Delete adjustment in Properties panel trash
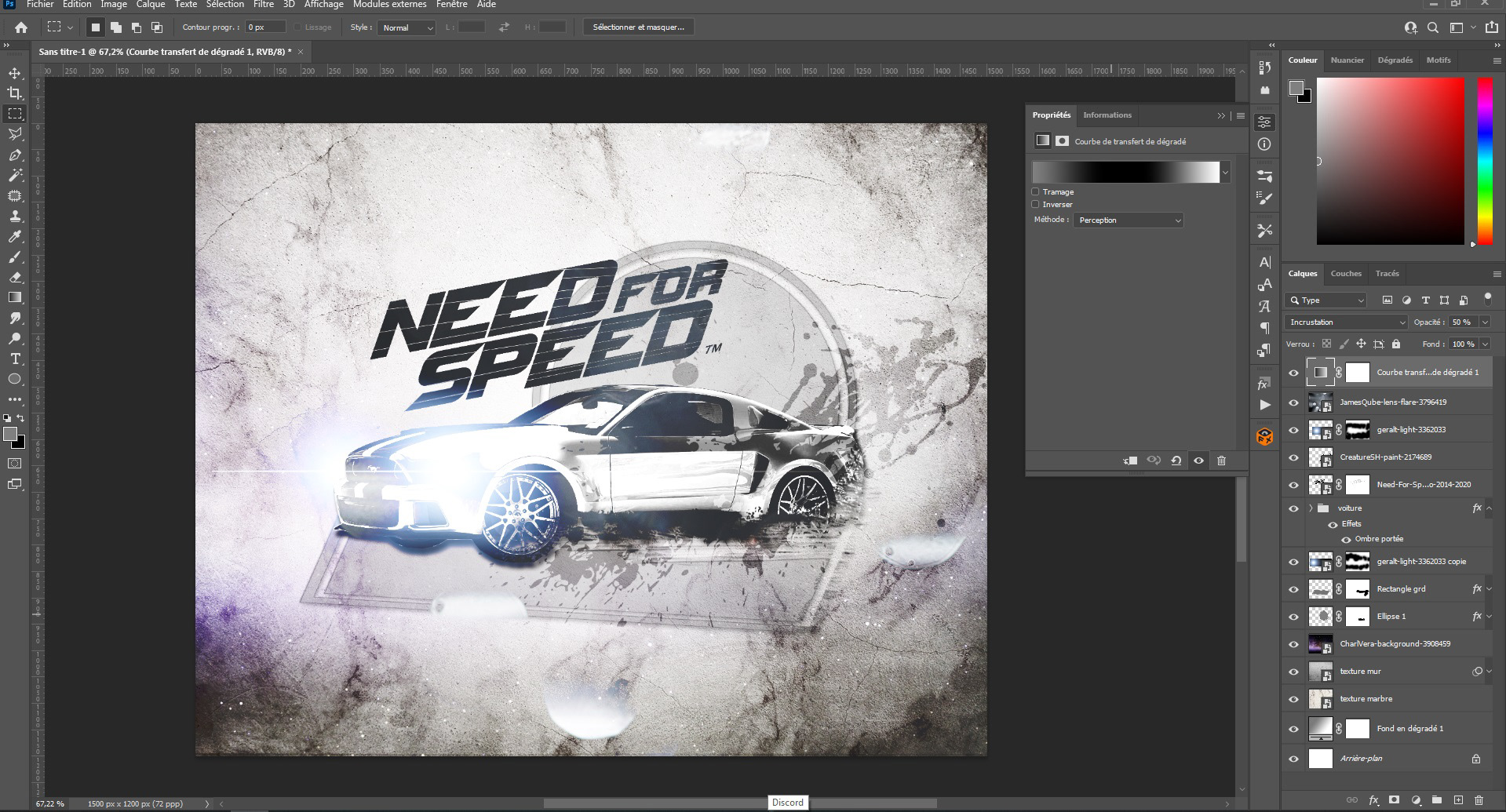 pyautogui.click(x=1221, y=461)
